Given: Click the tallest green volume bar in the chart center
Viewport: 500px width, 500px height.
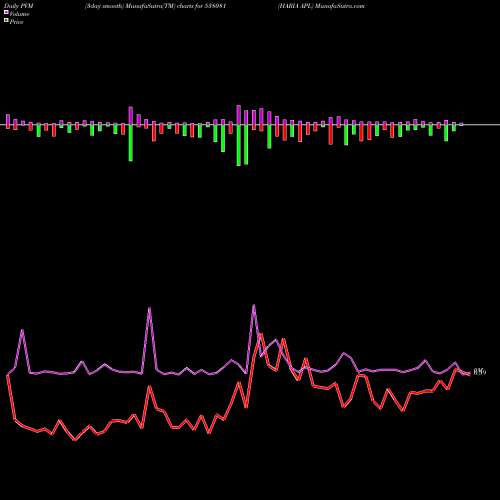Looking at the screenshot, I should [x=239, y=145].
